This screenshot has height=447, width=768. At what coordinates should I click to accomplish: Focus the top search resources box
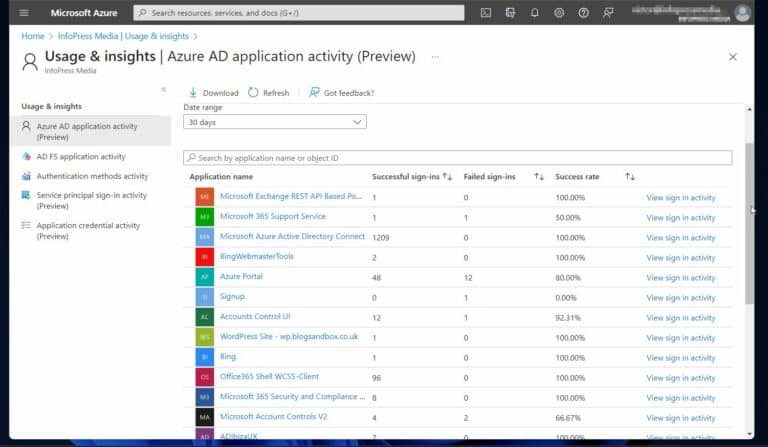[x=299, y=13]
